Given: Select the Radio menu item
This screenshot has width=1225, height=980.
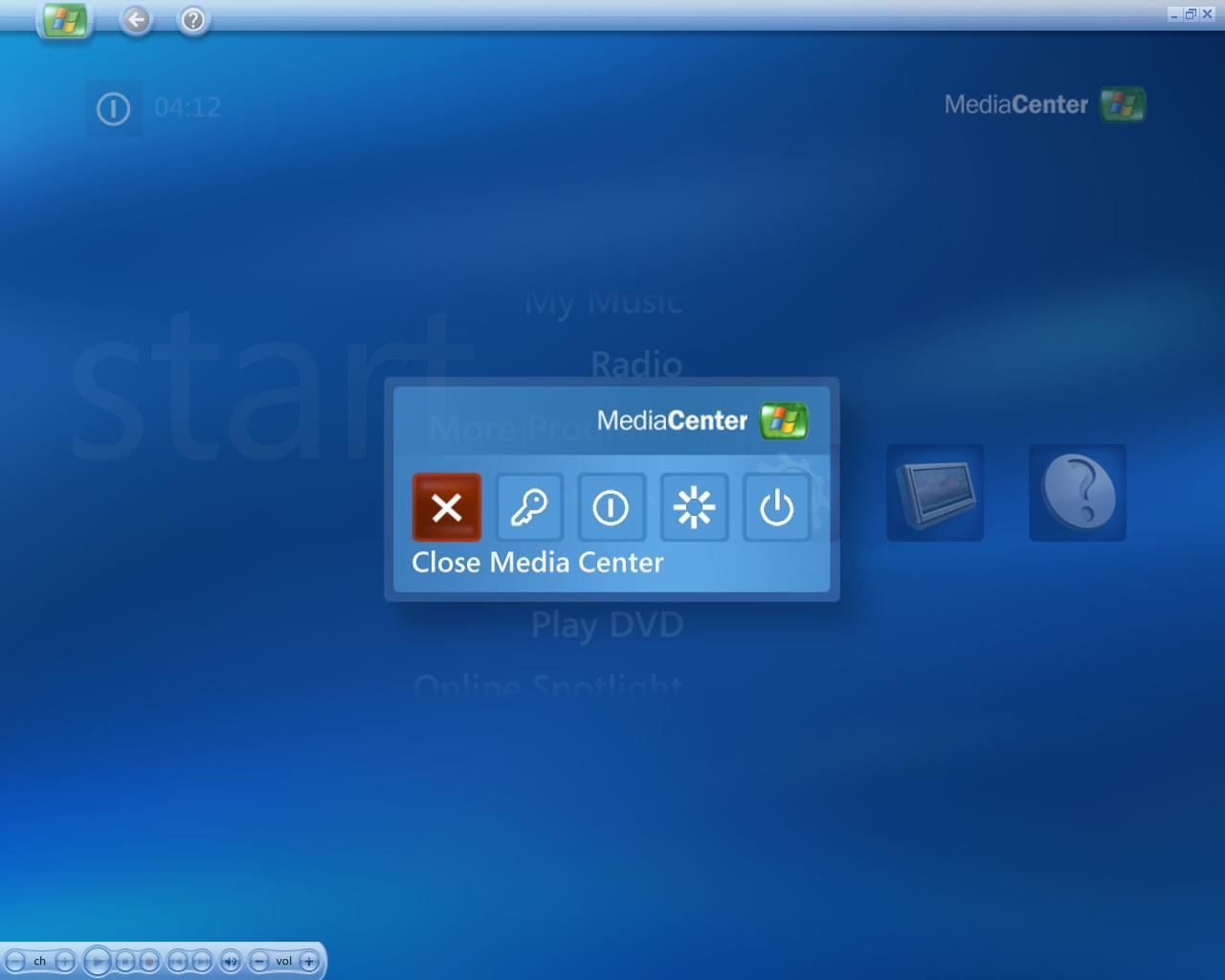Looking at the screenshot, I should point(636,365).
